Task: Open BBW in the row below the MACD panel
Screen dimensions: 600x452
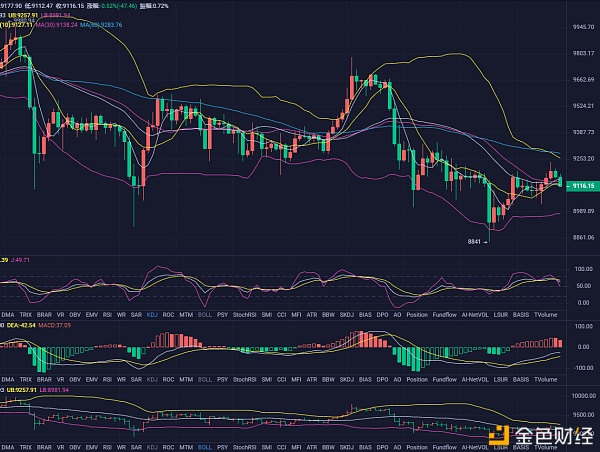Action: click(328, 379)
